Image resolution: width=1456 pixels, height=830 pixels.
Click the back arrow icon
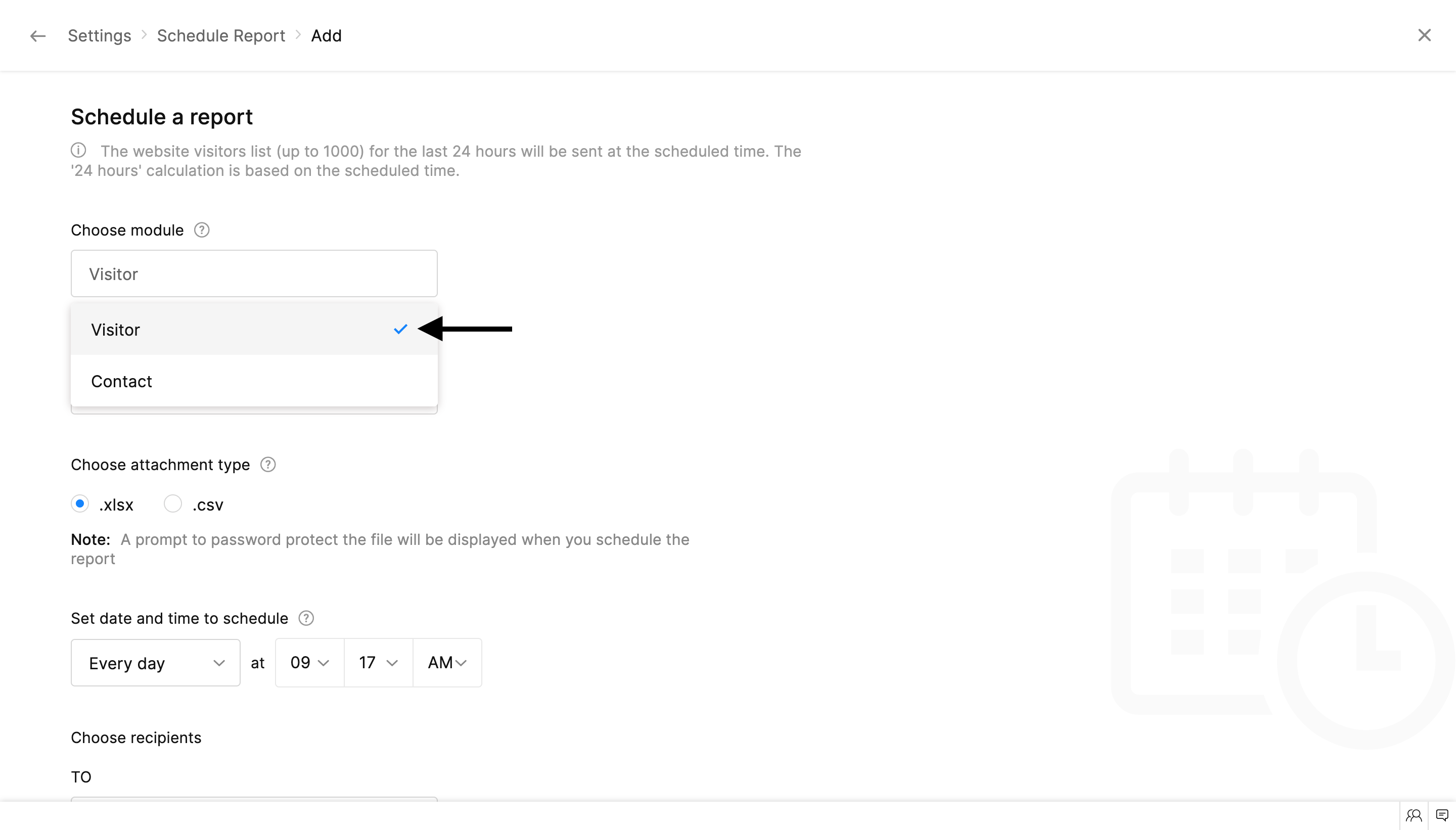37,36
